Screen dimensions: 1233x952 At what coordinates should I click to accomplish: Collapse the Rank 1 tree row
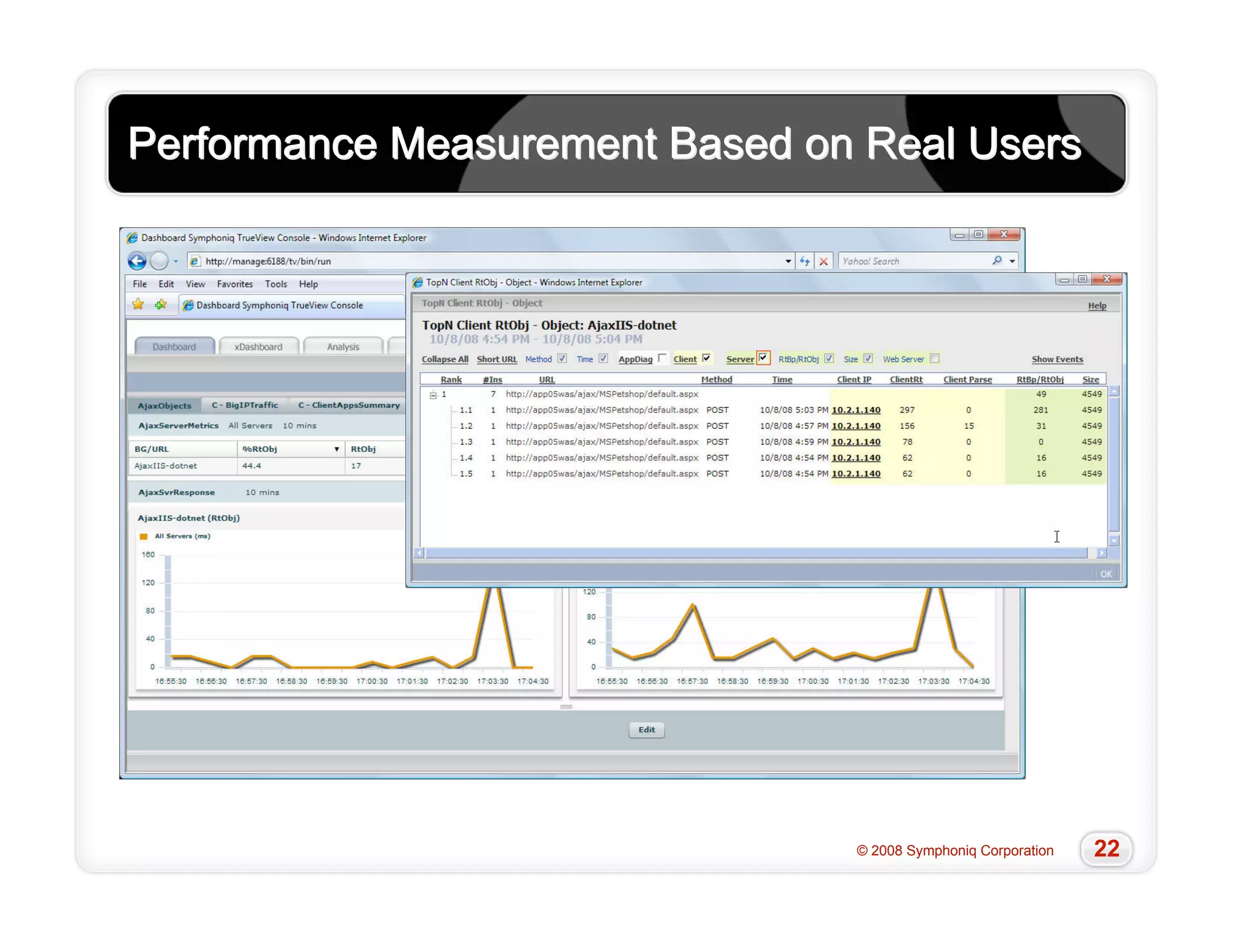point(433,395)
